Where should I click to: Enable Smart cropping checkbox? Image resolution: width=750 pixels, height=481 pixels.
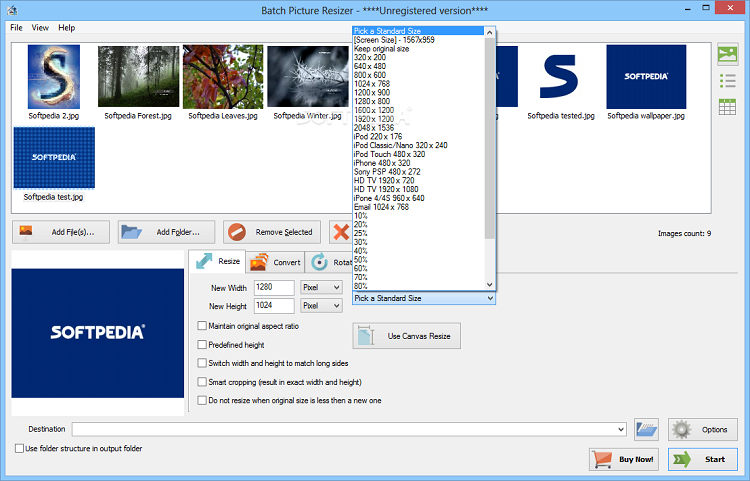(202, 382)
